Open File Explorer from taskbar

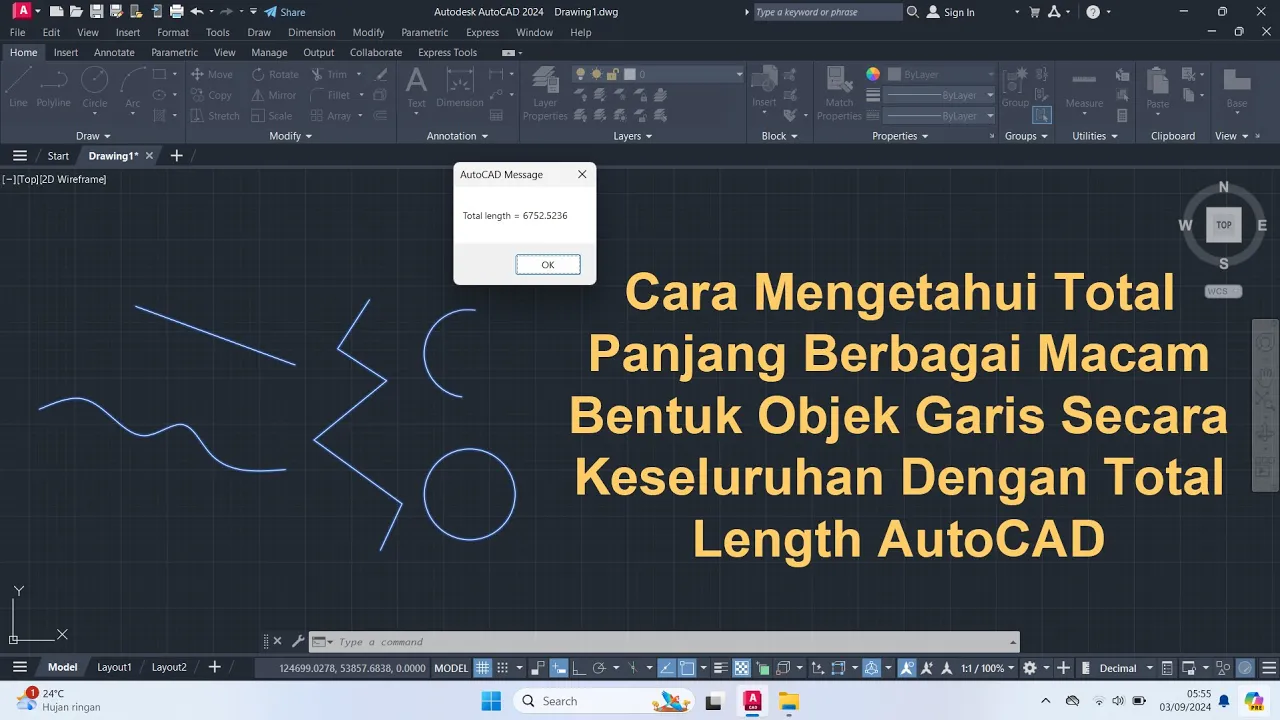[789, 701]
